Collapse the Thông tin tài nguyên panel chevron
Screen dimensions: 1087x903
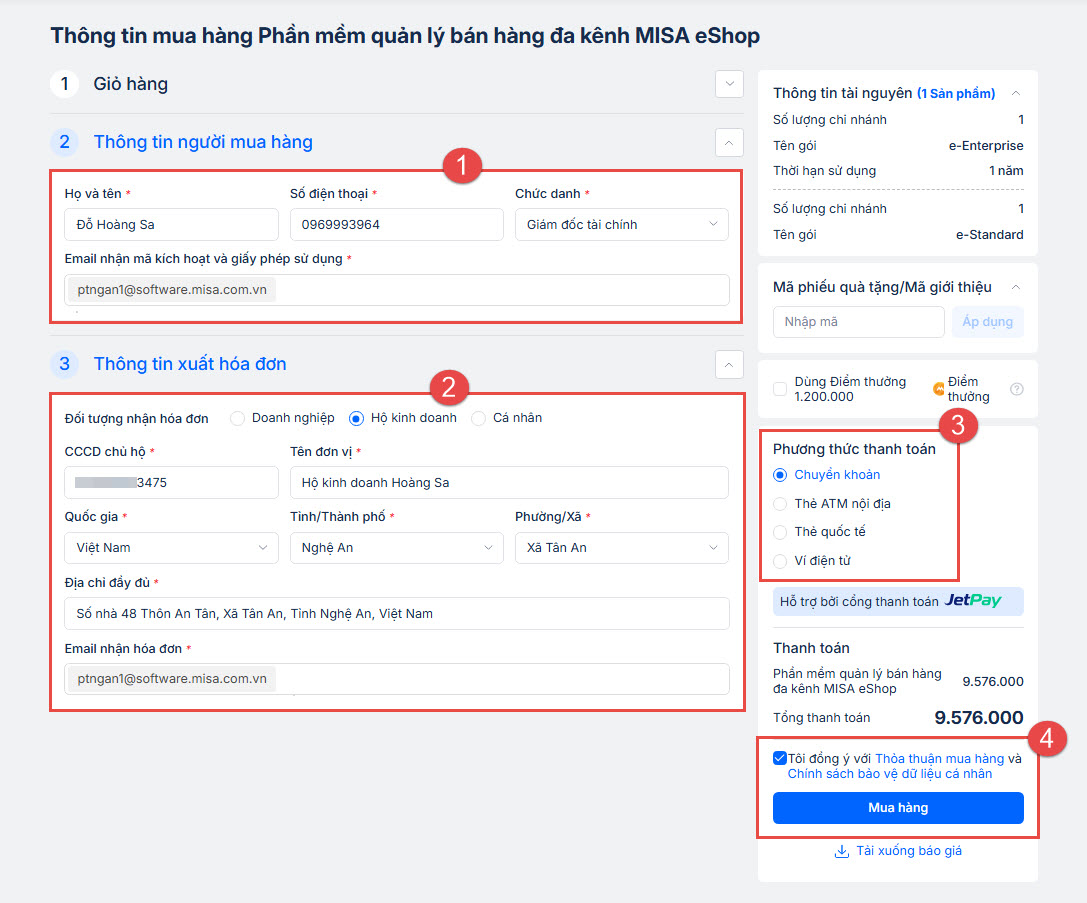1016,93
